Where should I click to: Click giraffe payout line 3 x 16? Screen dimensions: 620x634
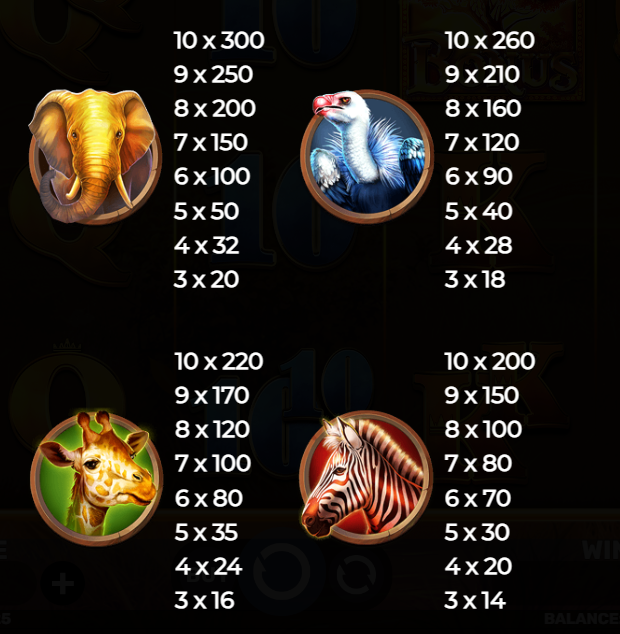[x=205, y=600]
